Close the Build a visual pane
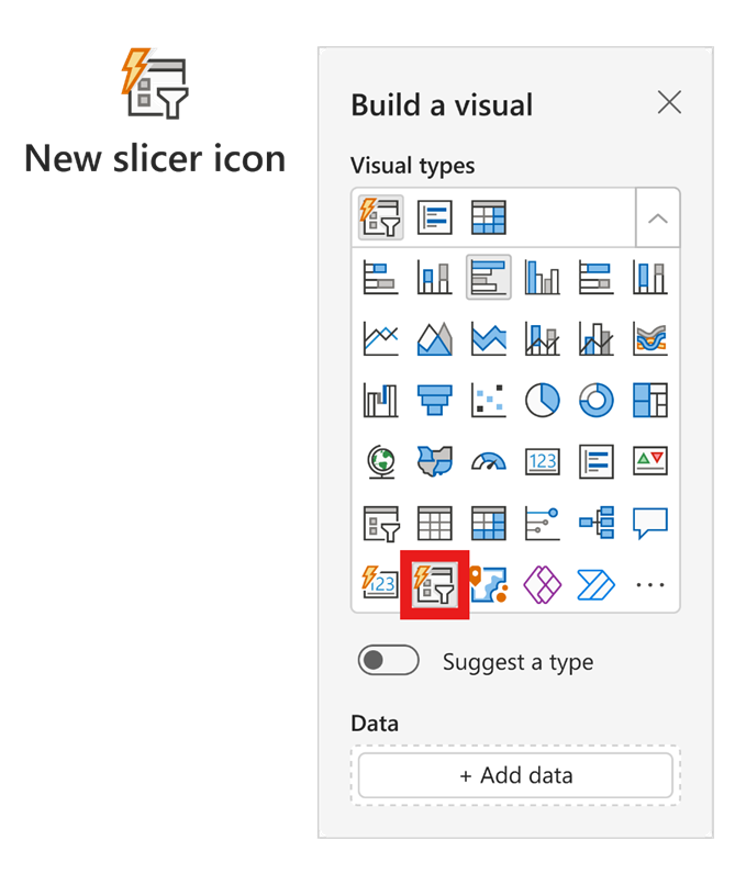The height and width of the screenshot is (885, 735). click(x=670, y=103)
